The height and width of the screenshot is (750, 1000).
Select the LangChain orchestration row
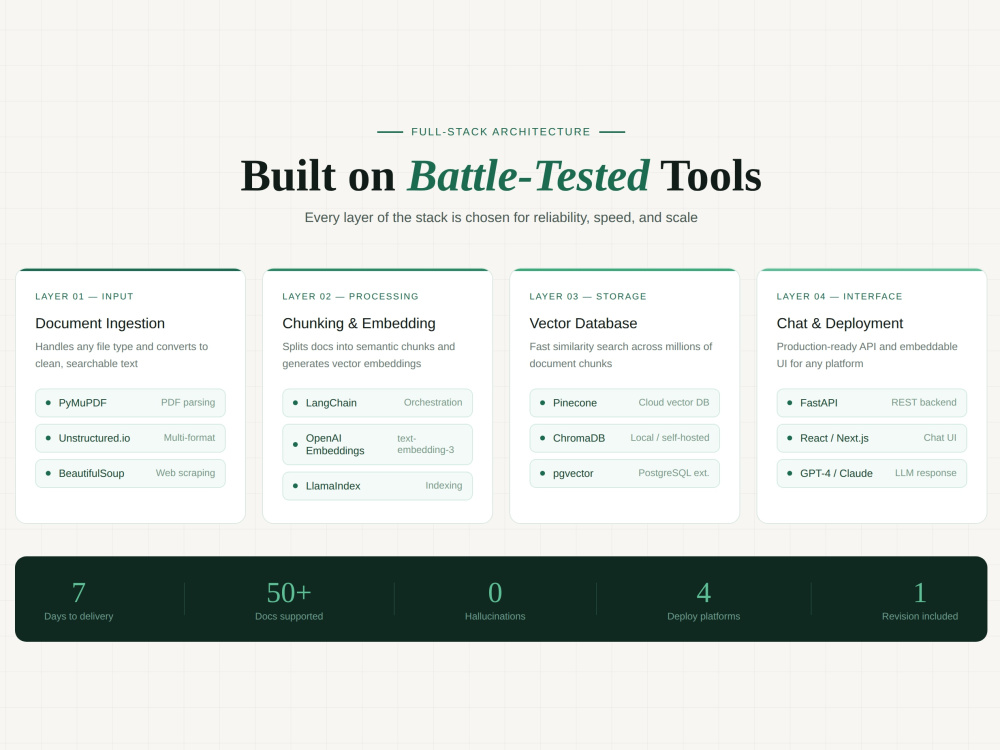[x=378, y=402]
